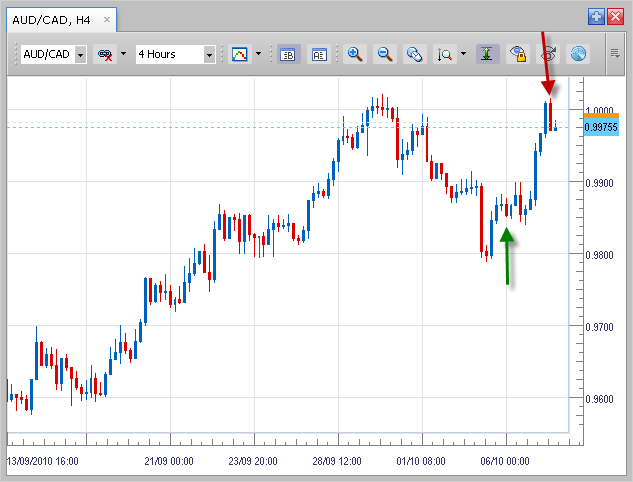The height and width of the screenshot is (482, 633).
Task: Click the 0.9700 price axis label
Action: coord(599,327)
